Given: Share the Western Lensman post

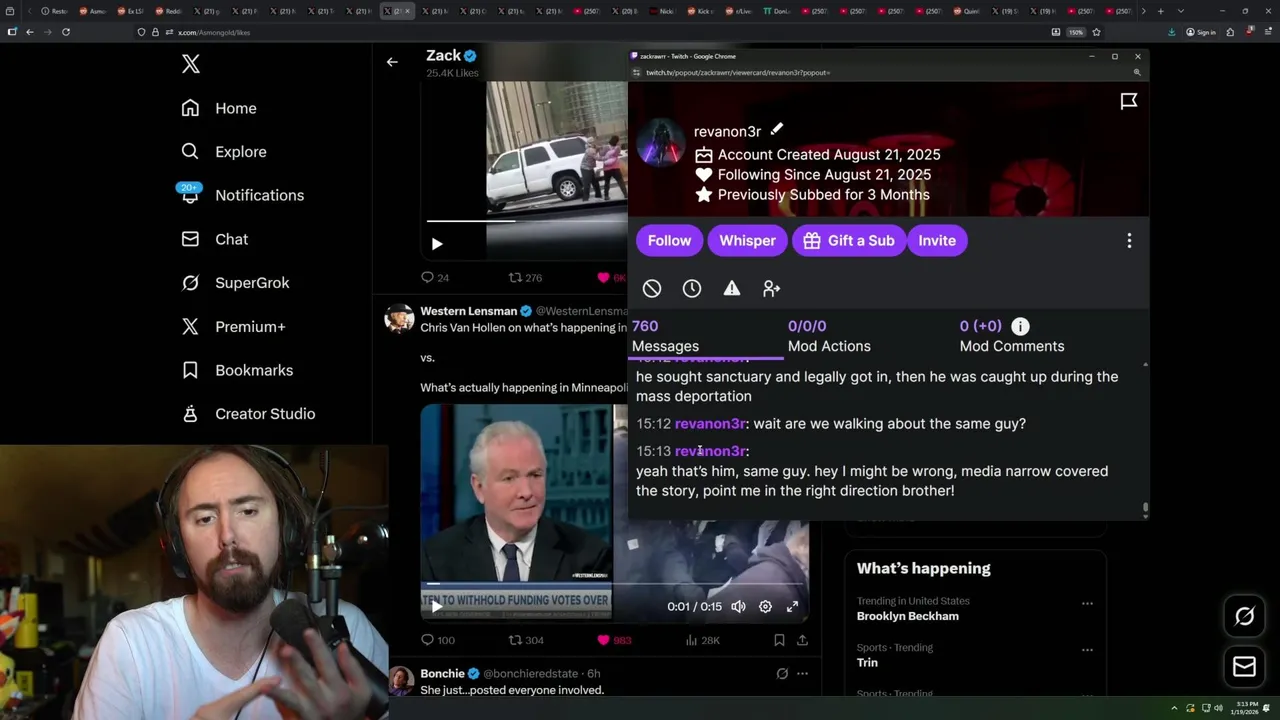Looking at the screenshot, I should click(x=802, y=640).
